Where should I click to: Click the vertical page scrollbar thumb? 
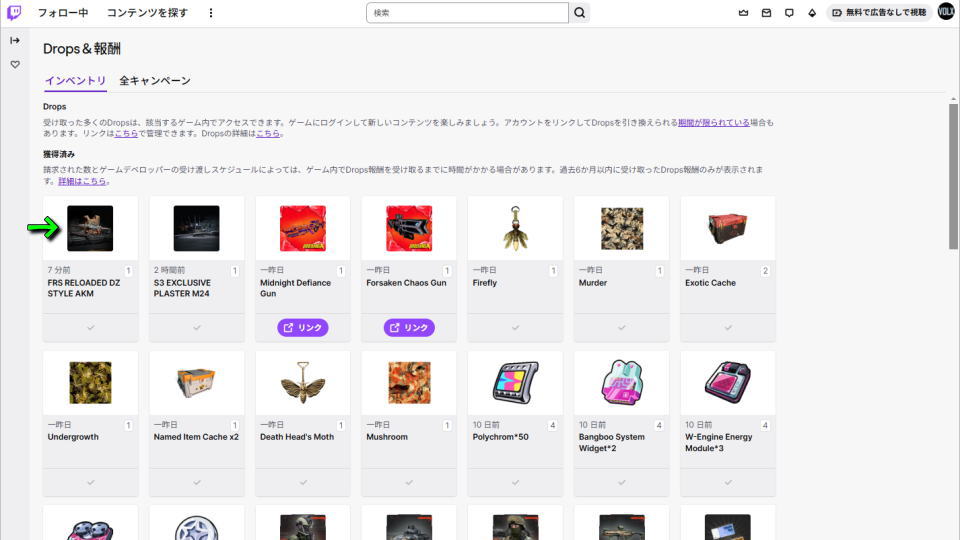[953, 176]
